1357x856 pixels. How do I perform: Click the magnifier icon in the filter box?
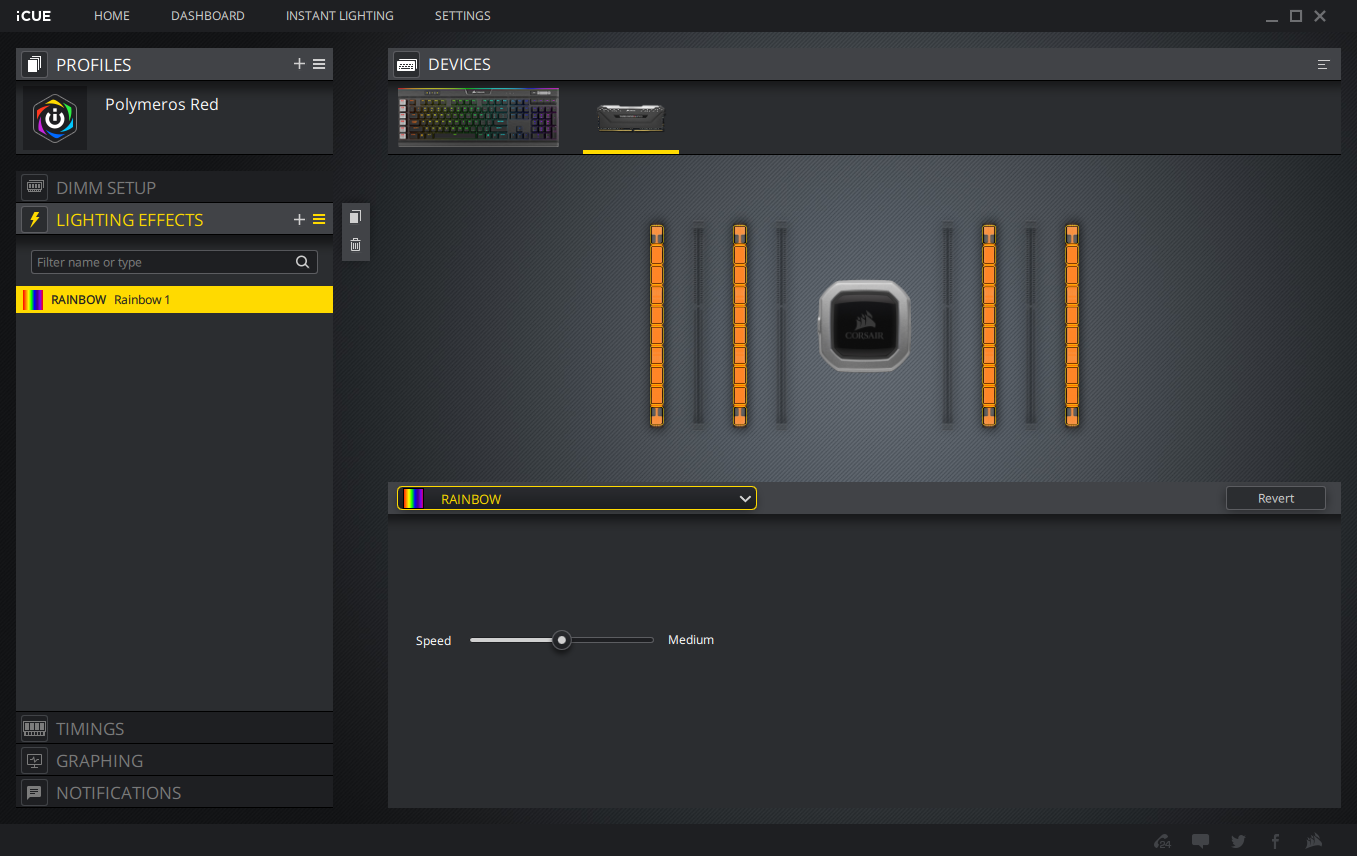pyautogui.click(x=302, y=262)
